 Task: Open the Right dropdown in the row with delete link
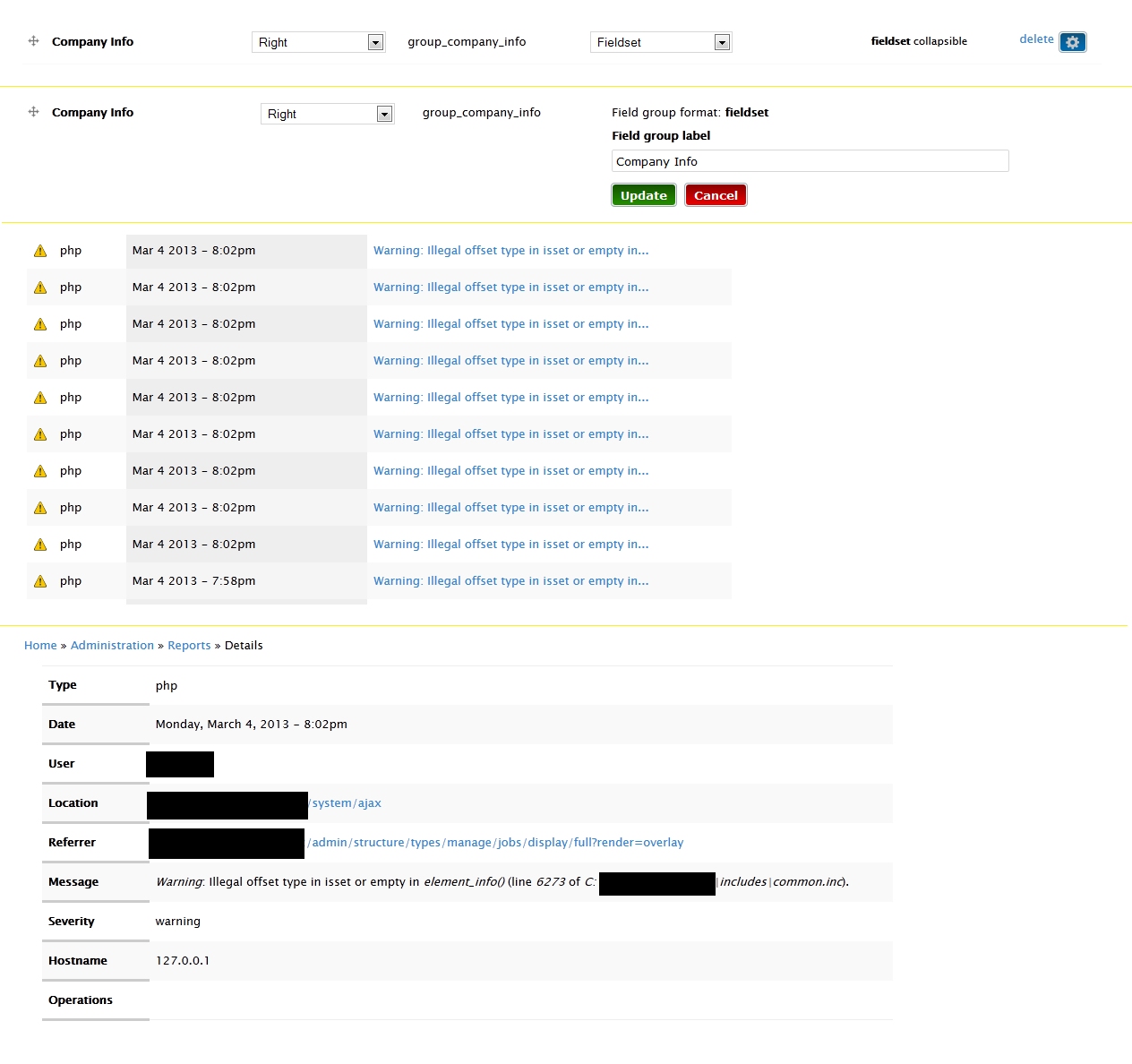pos(318,42)
